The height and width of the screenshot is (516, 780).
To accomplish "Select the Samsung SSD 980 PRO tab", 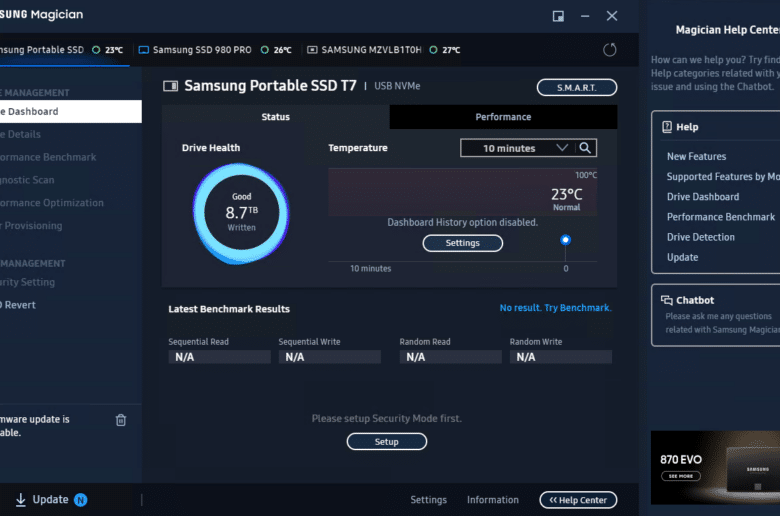I will [215, 50].
